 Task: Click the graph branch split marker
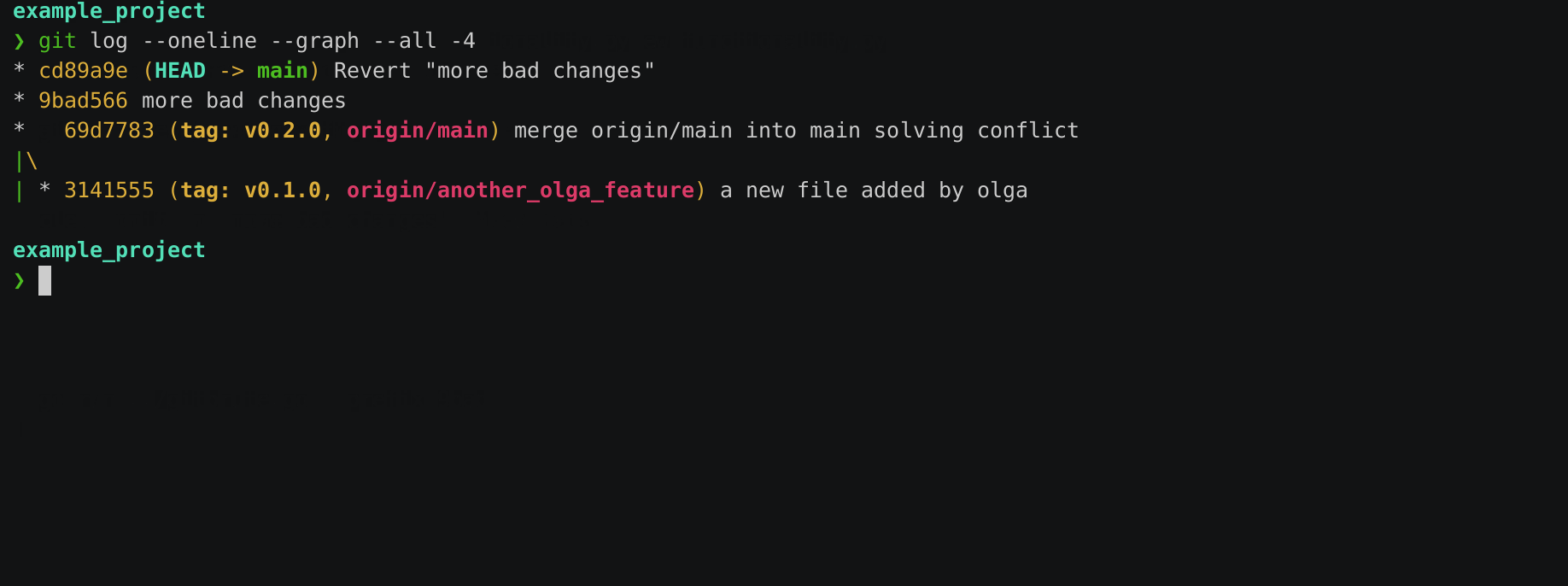[26, 161]
